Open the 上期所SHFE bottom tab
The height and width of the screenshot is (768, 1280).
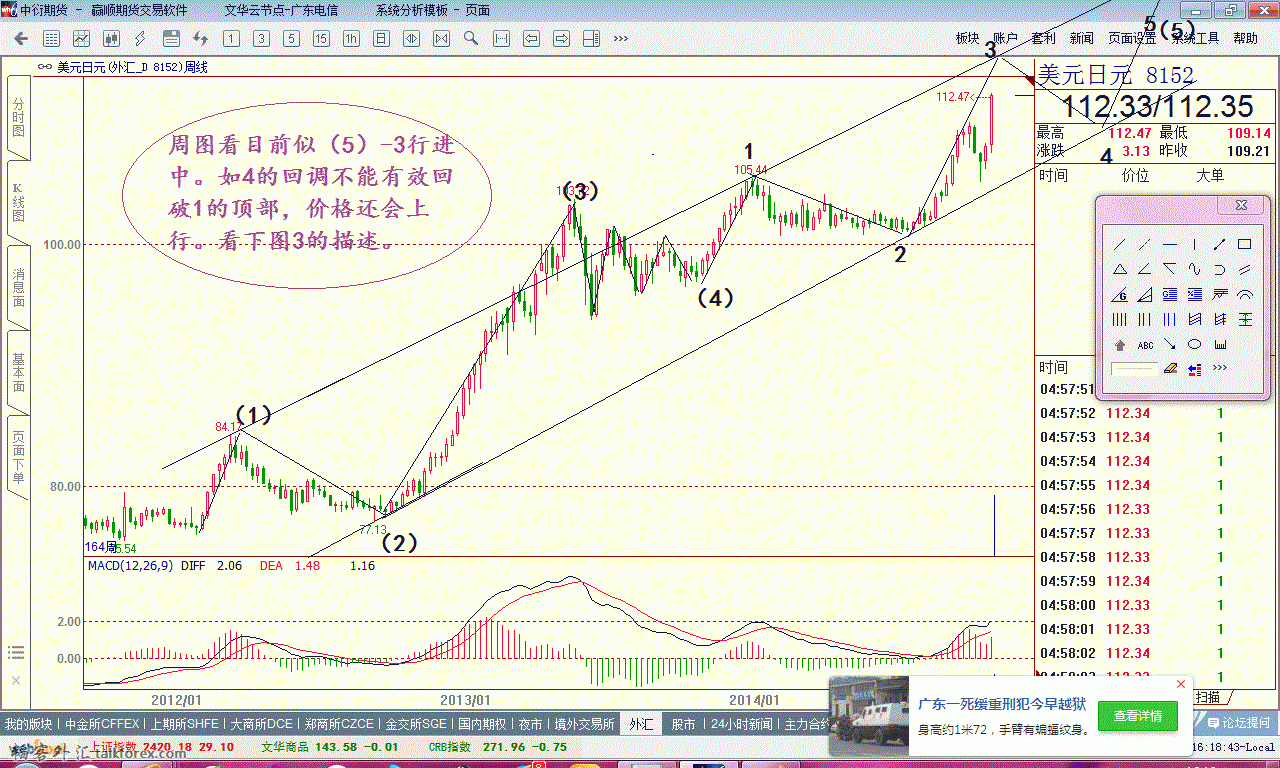point(184,724)
